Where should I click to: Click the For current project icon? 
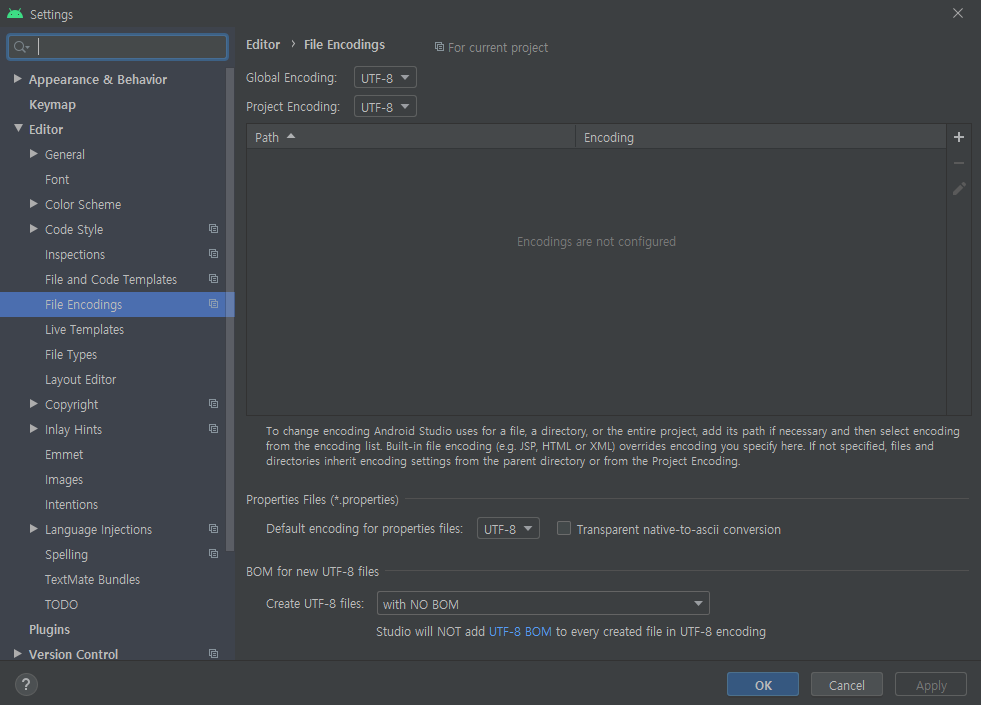click(x=439, y=47)
